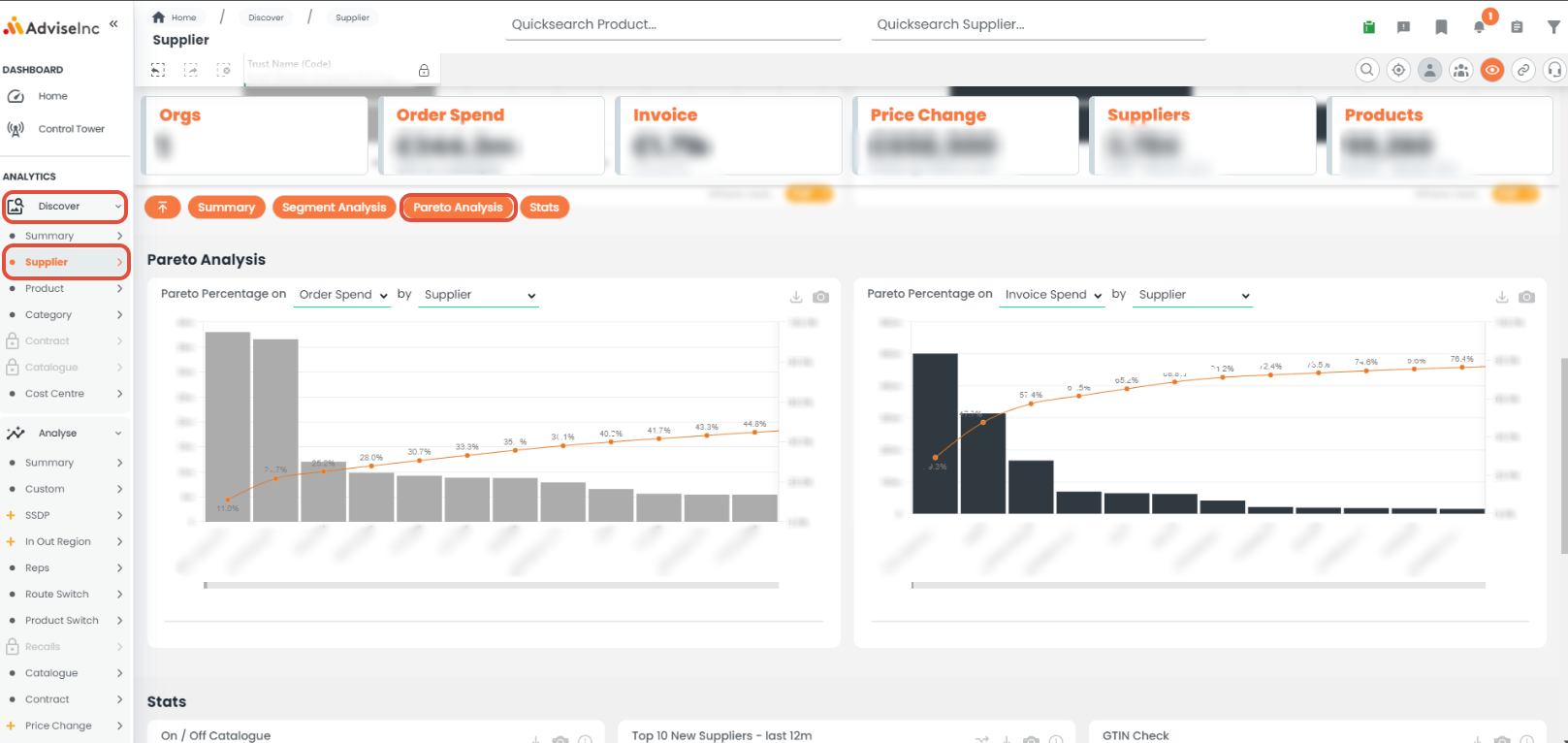Screen dimensions: 1568x743
Task: Open the group people icon
Action: (1460, 70)
